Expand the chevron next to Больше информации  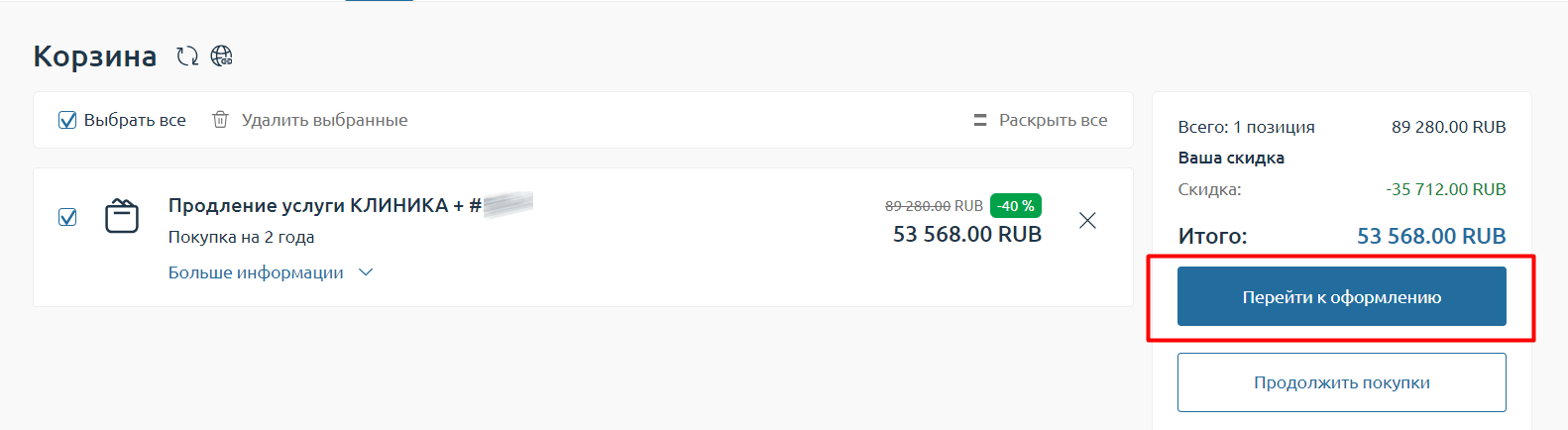pos(366,272)
